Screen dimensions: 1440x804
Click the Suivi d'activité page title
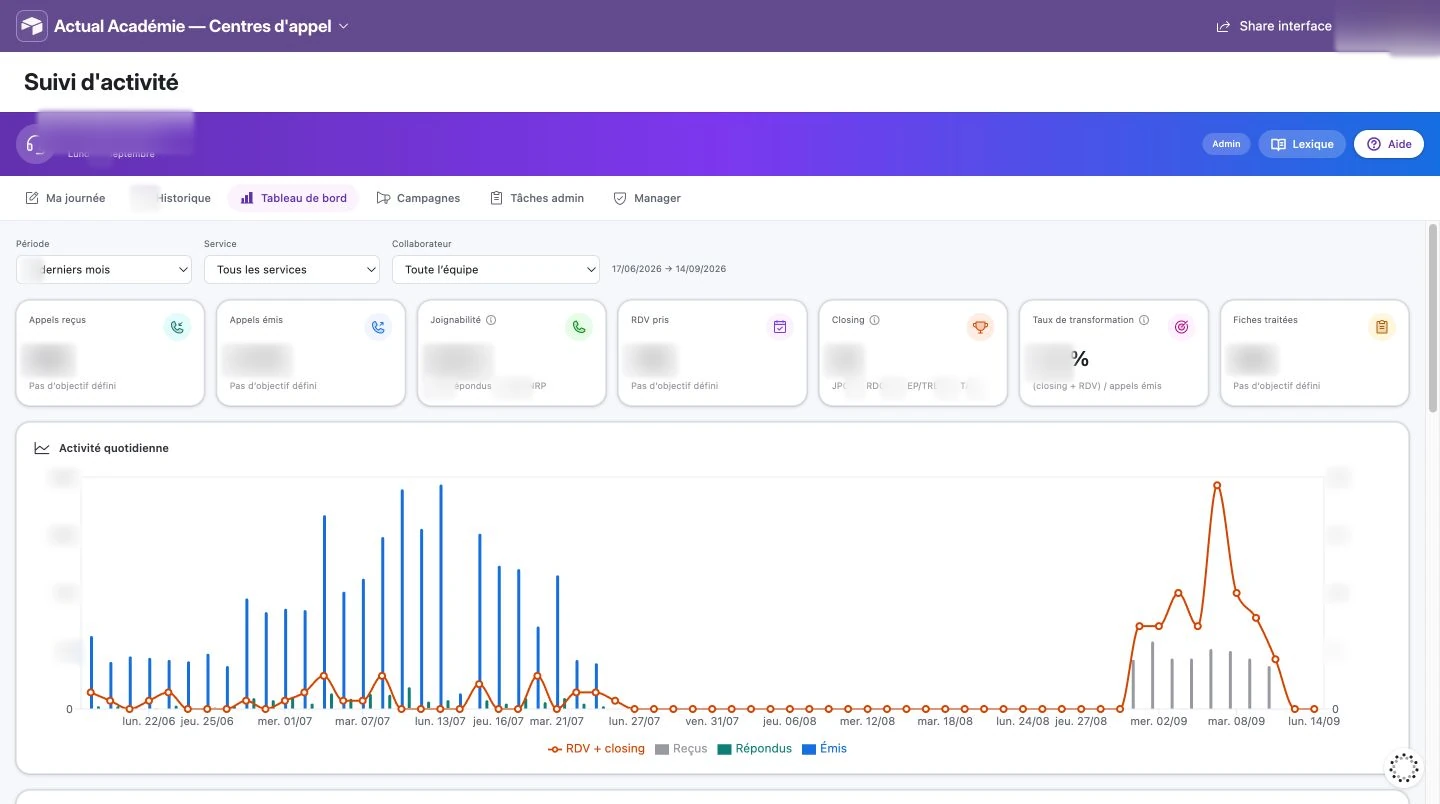pos(101,82)
